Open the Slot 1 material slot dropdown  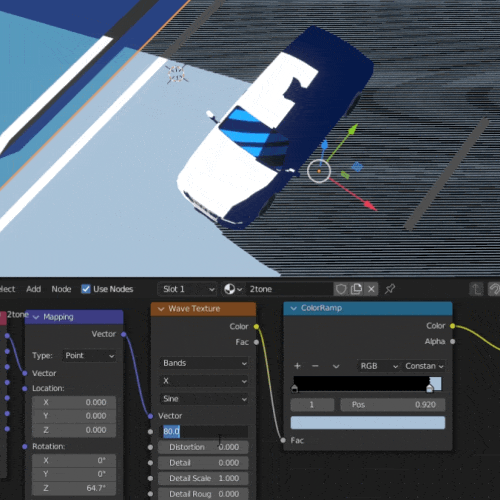tap(188, 289)
